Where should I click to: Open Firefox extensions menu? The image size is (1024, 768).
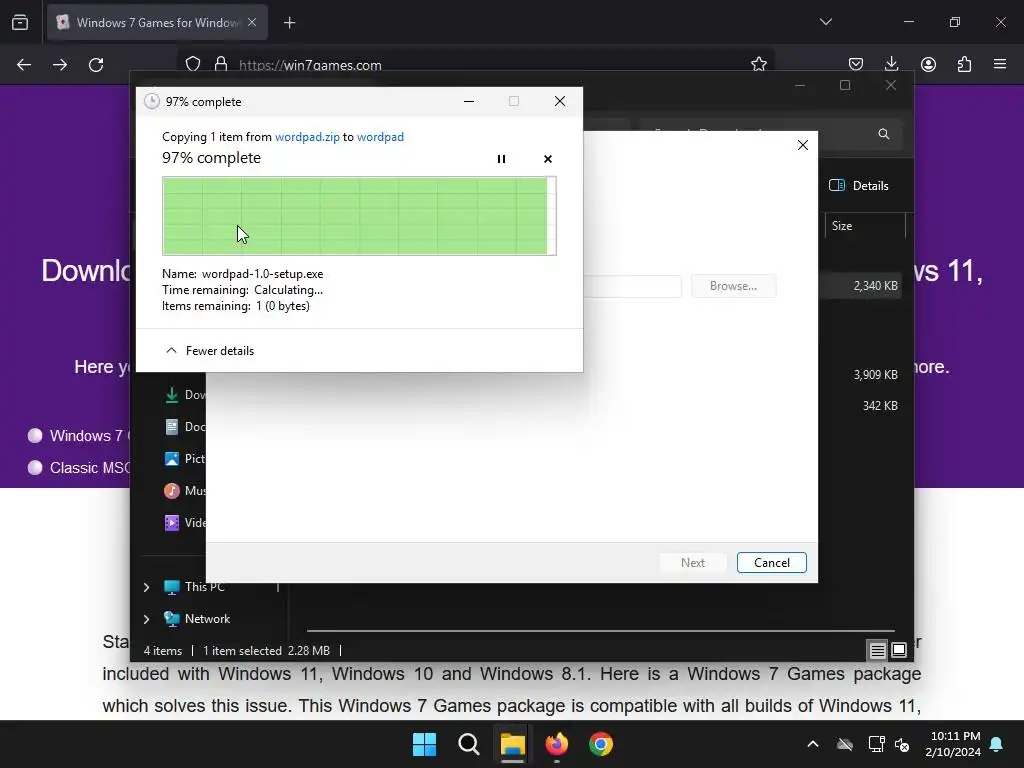(x=964, y=64)
